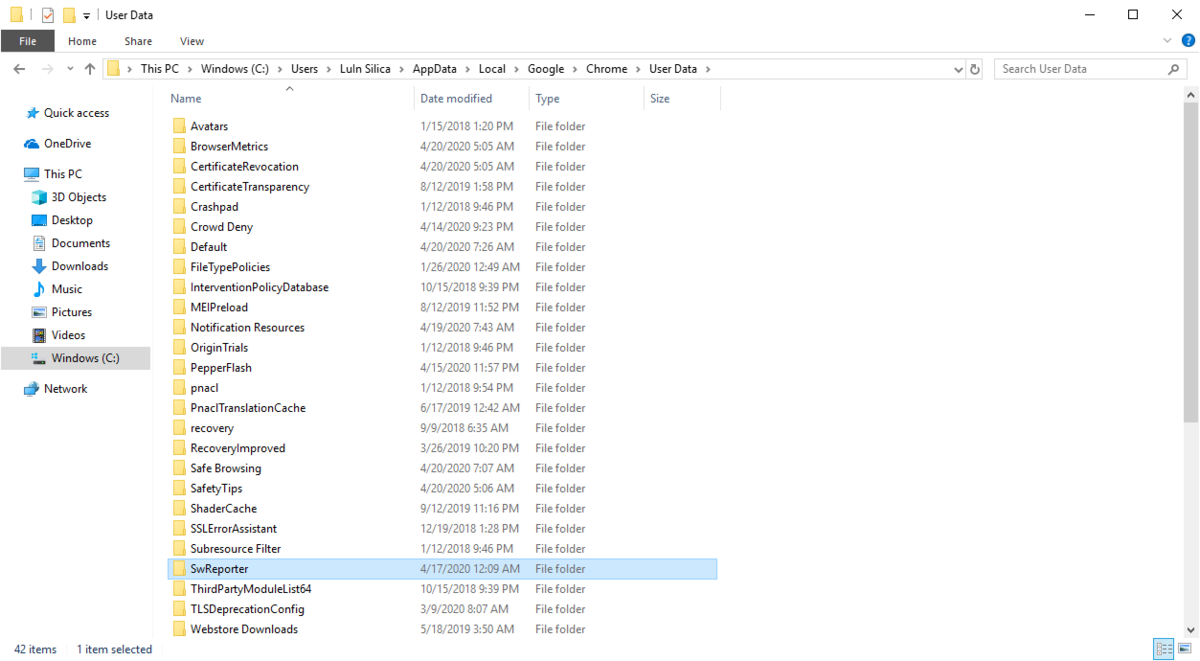Click the New folder quick access icon
The image size is (1200, 661).
pos(68,15)
